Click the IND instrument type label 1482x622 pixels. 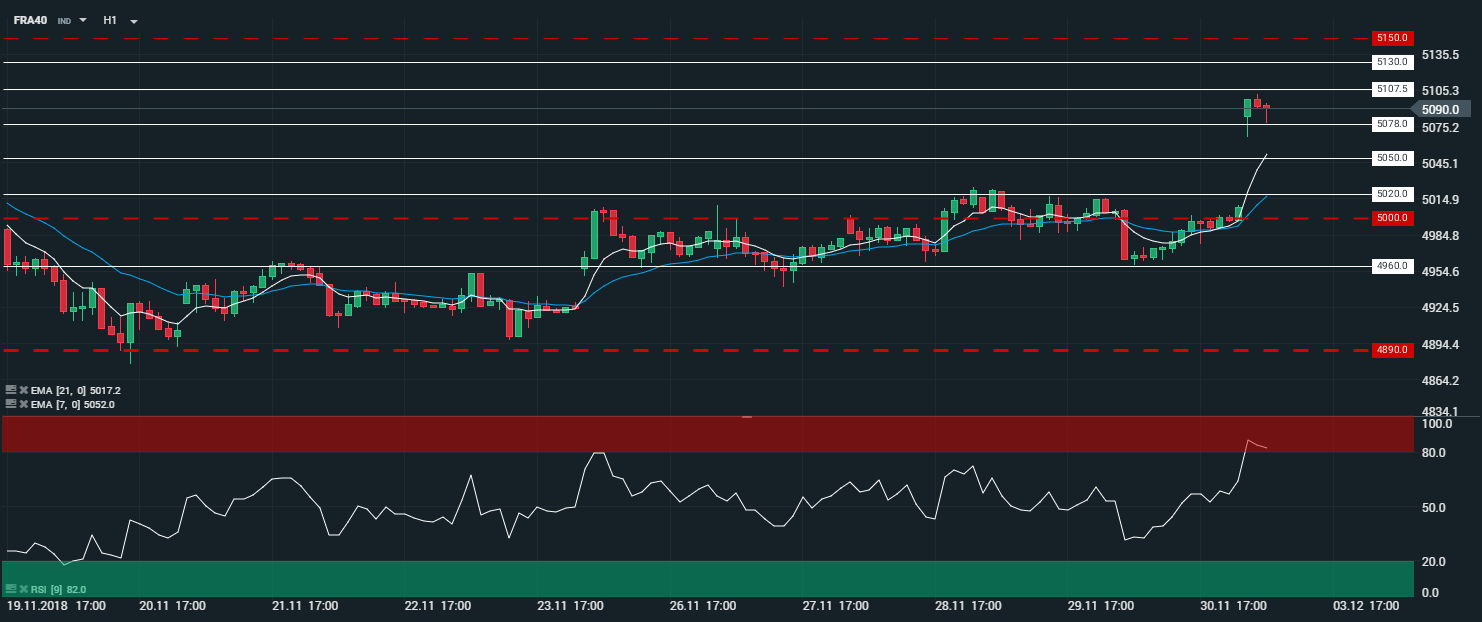(64, 21)
